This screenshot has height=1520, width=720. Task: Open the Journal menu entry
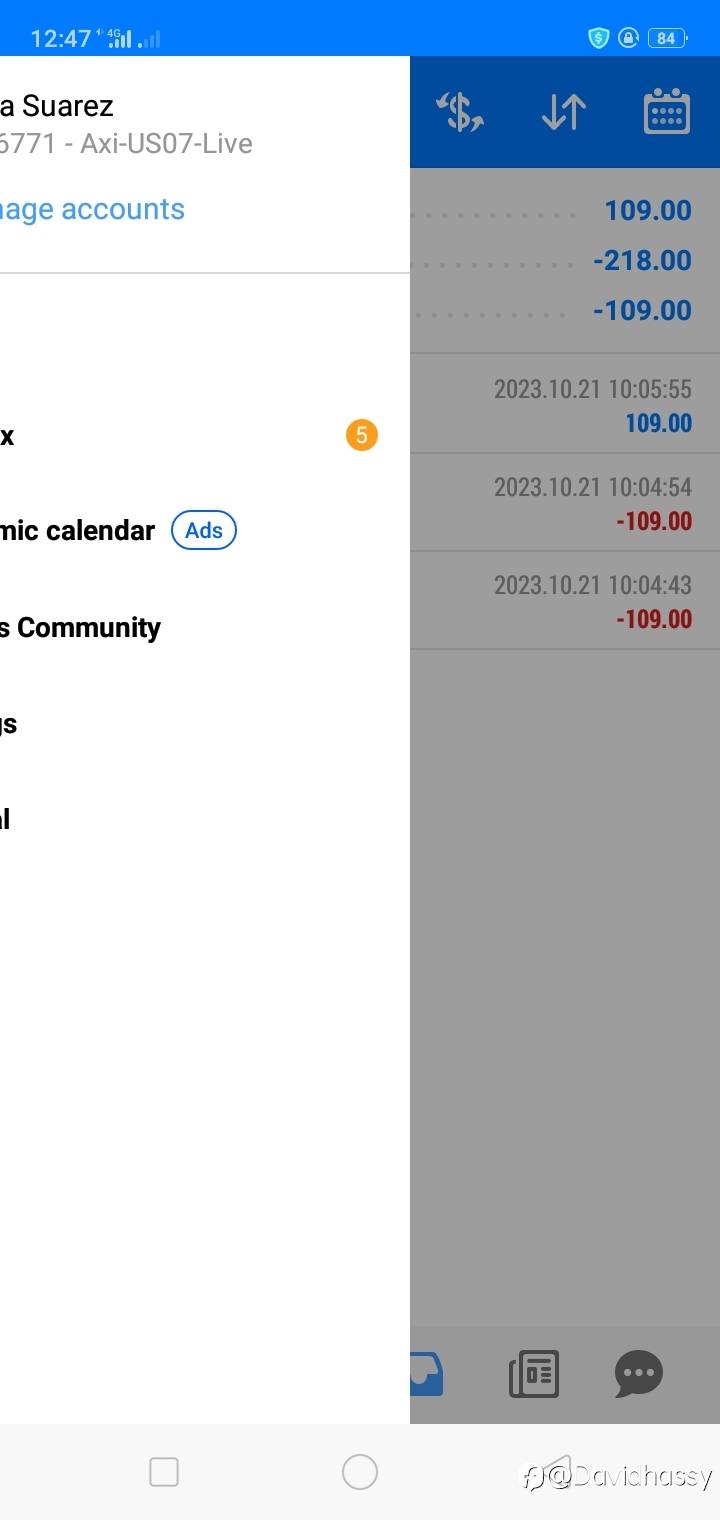(x=6, y=820)
